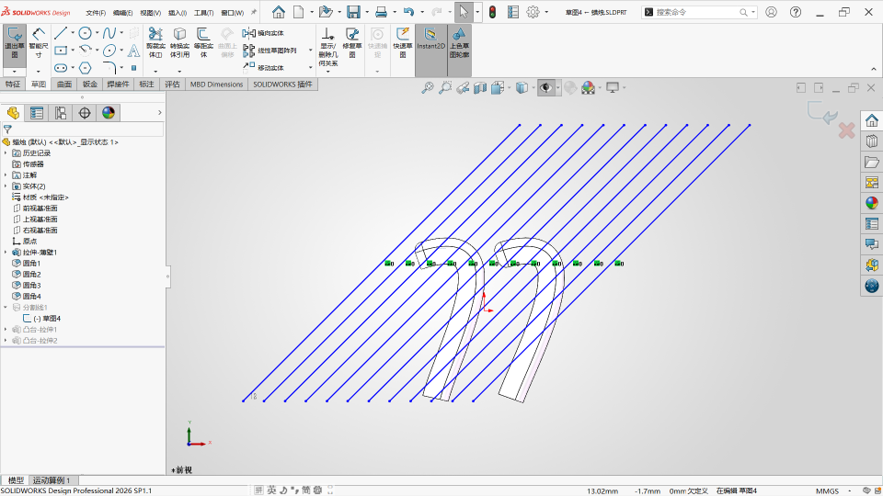This screenshot has width=883, height=496.
Task: Click the Options gear icon
Action: tap(533, 12)
